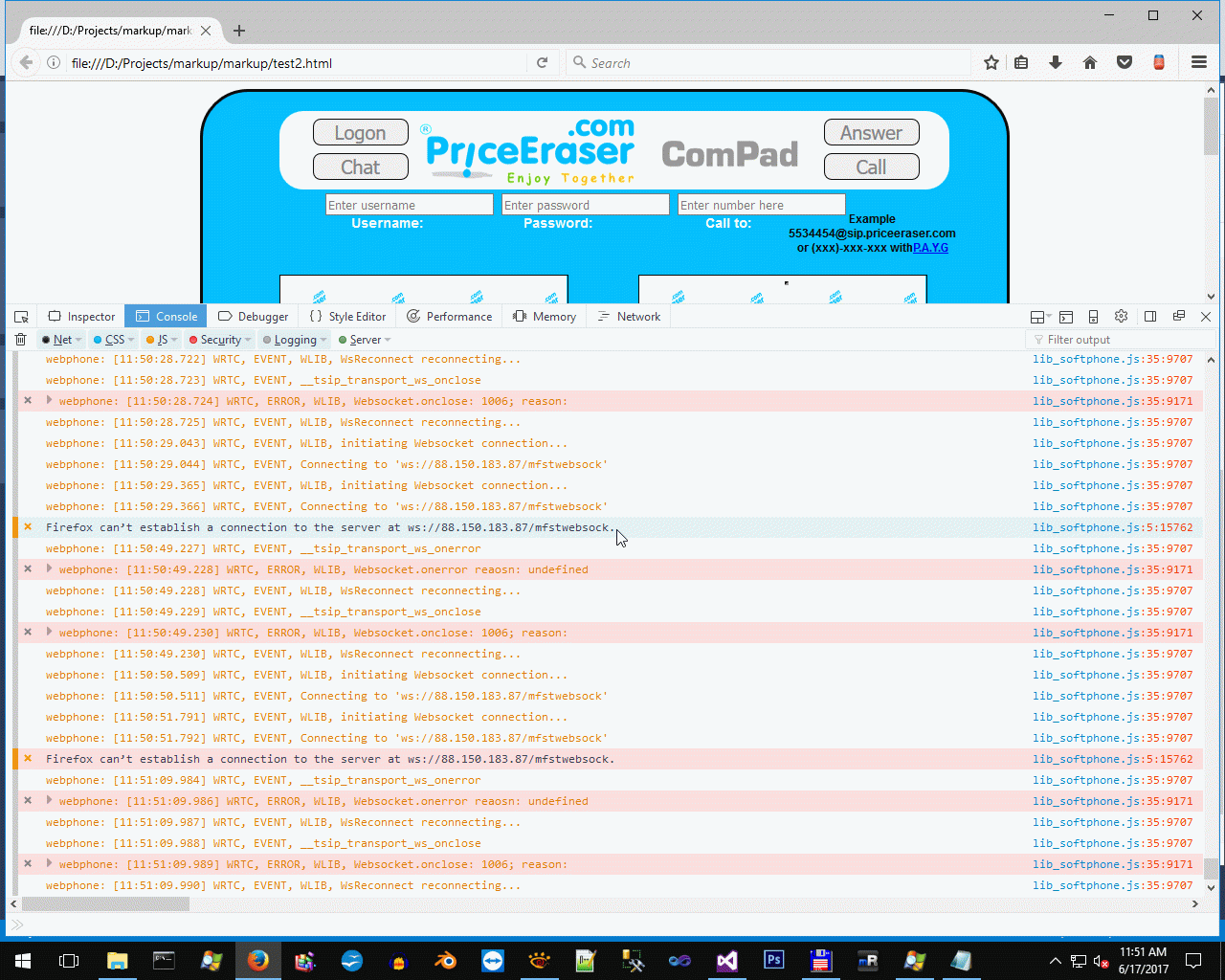Image resolution: width=1225 pixels, height=980 pixels.
Task: Open the Security filter dropdown arrow
Action: click(248, 340)
